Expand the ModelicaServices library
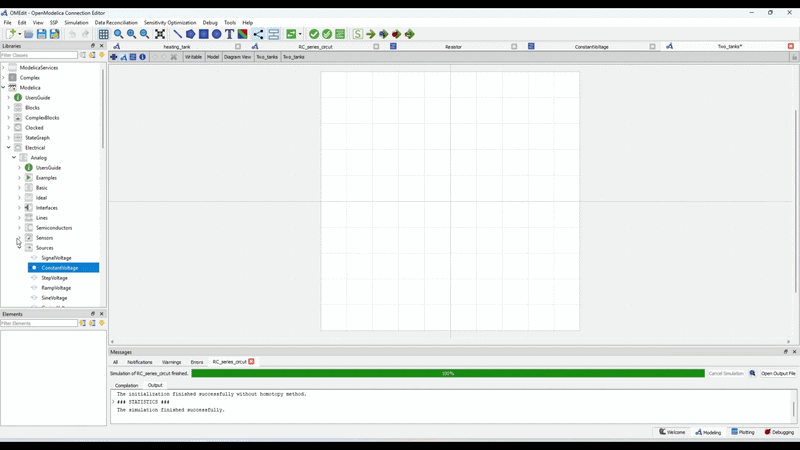The height and width of the screenshot is (450, 800). [4, 67]
